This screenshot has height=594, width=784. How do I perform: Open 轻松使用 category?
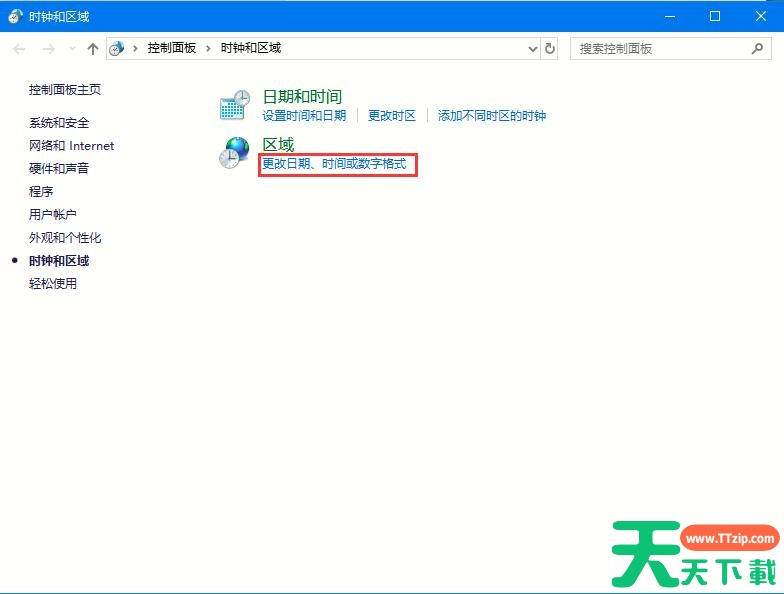[x=53, y=284]
